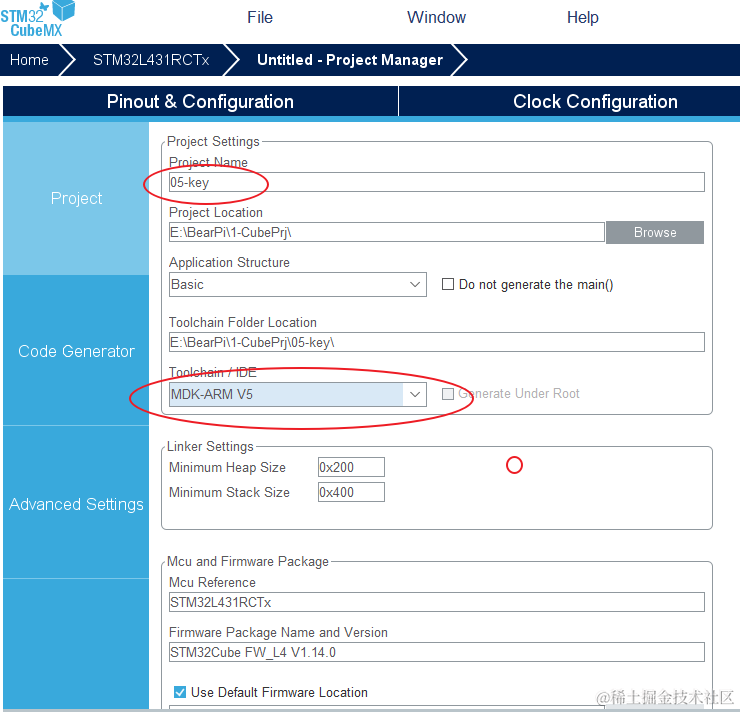Select the Project side tab
Image resolution: width=740 pixels, height=712 pixels.
coord(76,198)
